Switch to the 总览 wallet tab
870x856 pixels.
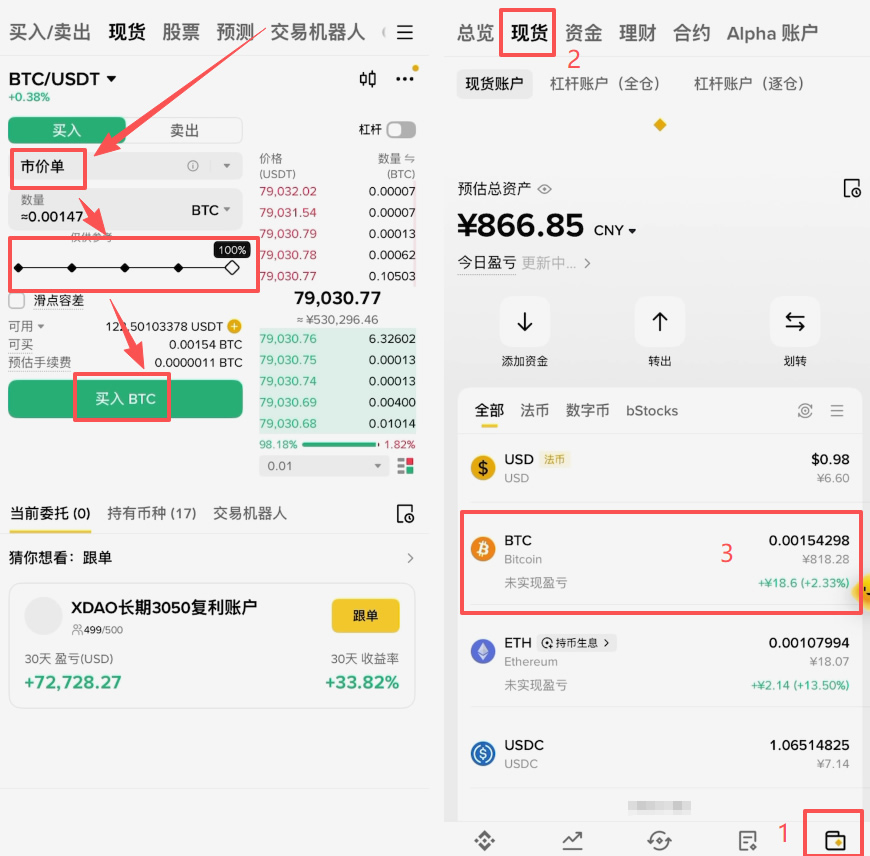tap(476, 33)
